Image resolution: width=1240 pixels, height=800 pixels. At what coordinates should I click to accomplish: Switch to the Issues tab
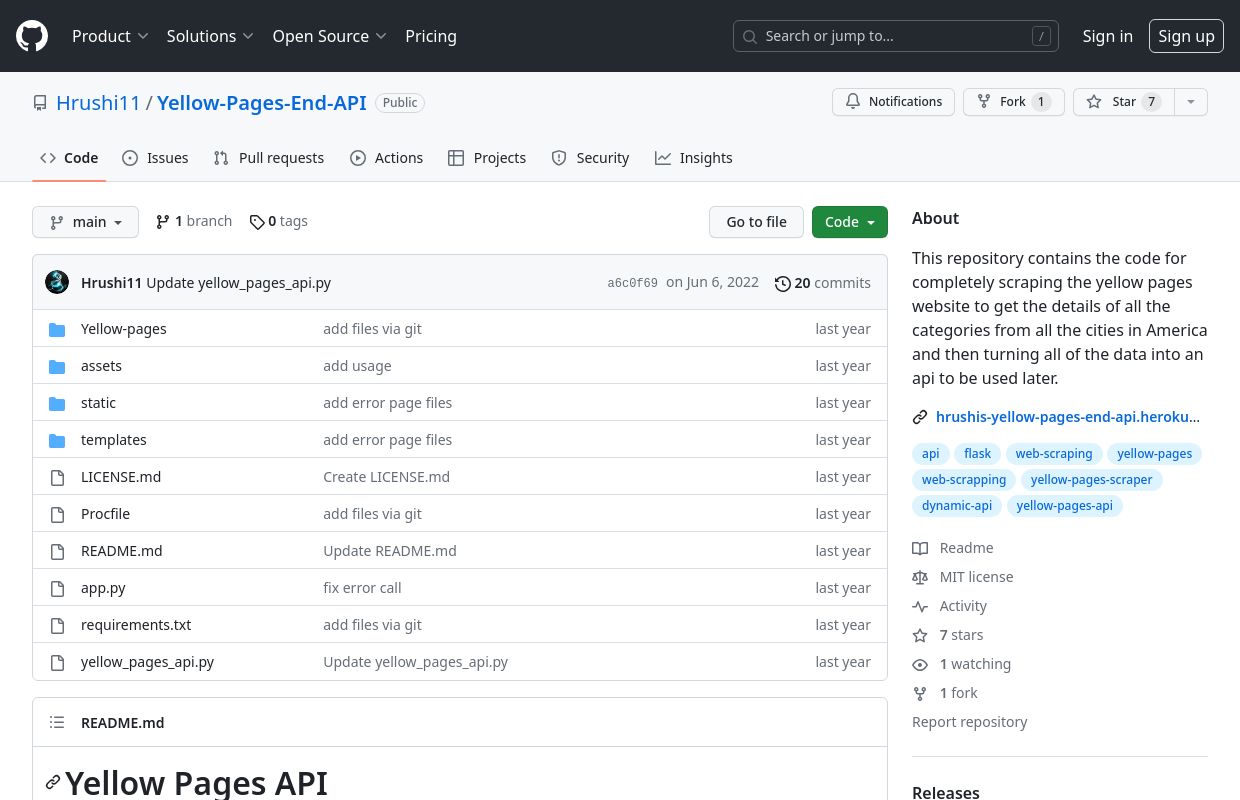pyautogui.click(x=155, y=158)
